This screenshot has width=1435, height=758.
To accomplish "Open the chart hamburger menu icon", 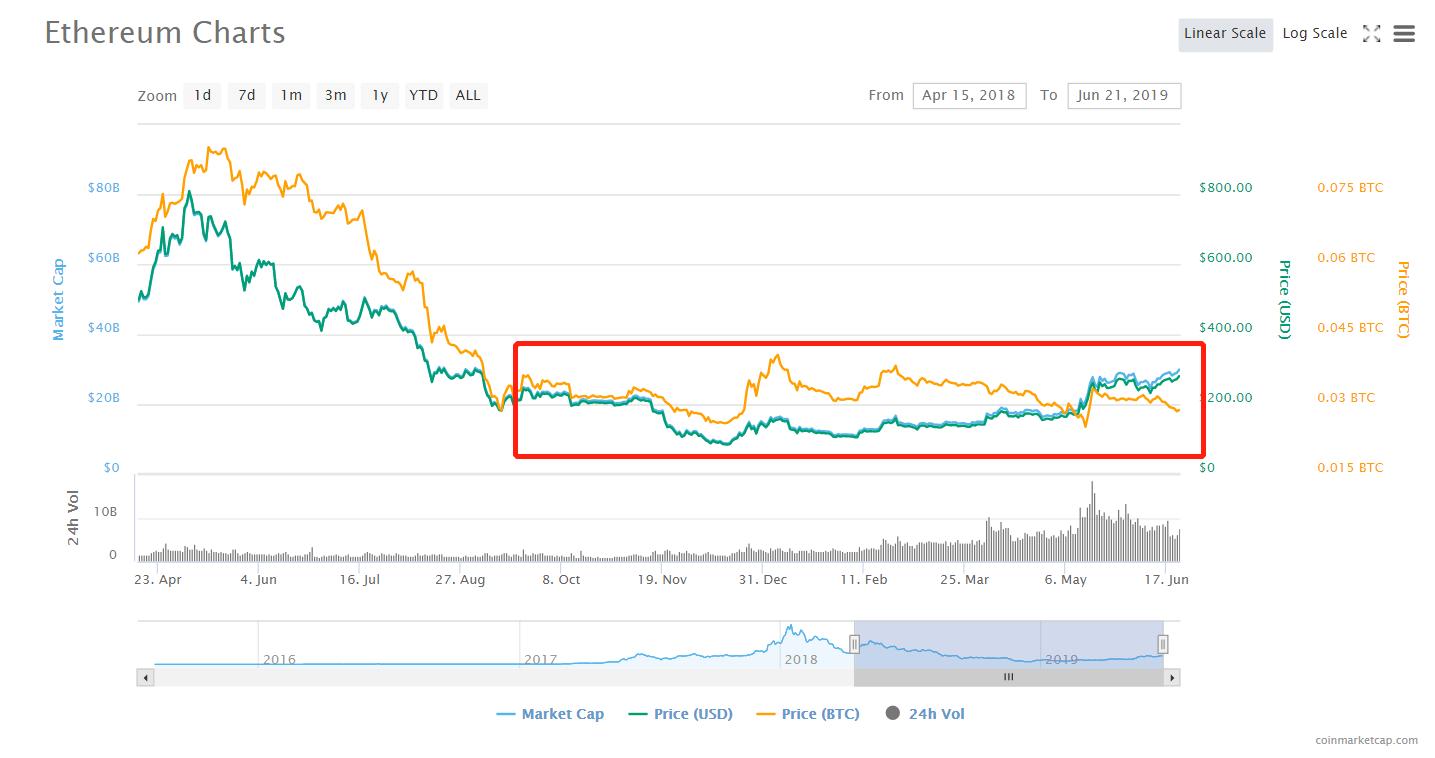I will coord(1404,34).
